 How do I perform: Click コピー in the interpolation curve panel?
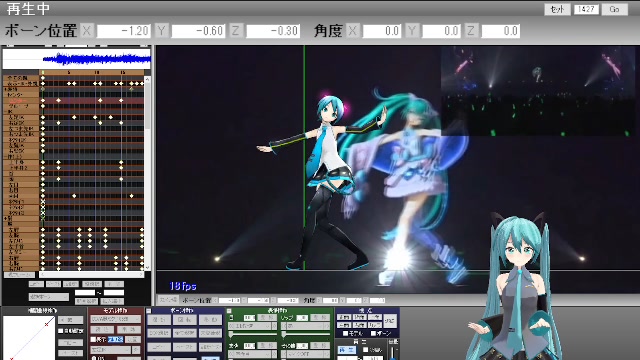71,342
